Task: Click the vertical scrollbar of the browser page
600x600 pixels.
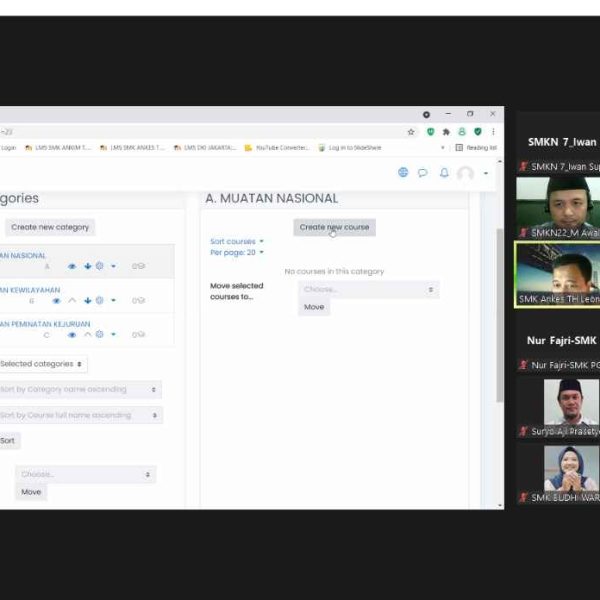Action: (x=499, y=315)
